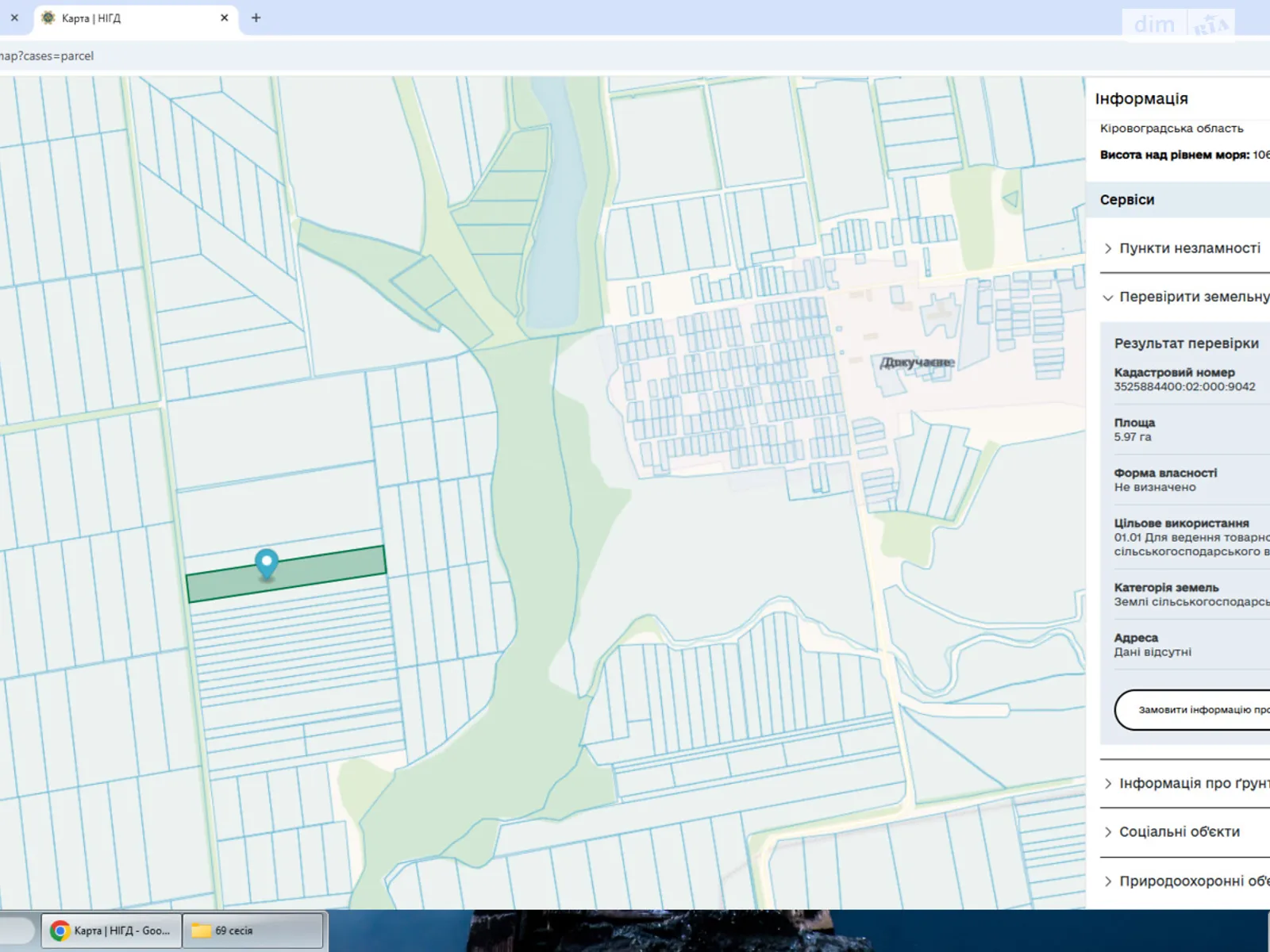The width and height of the screenshot is (1270, 952).
Task: Close the Карта | НІГД tab
Action: tap(225, 17)
